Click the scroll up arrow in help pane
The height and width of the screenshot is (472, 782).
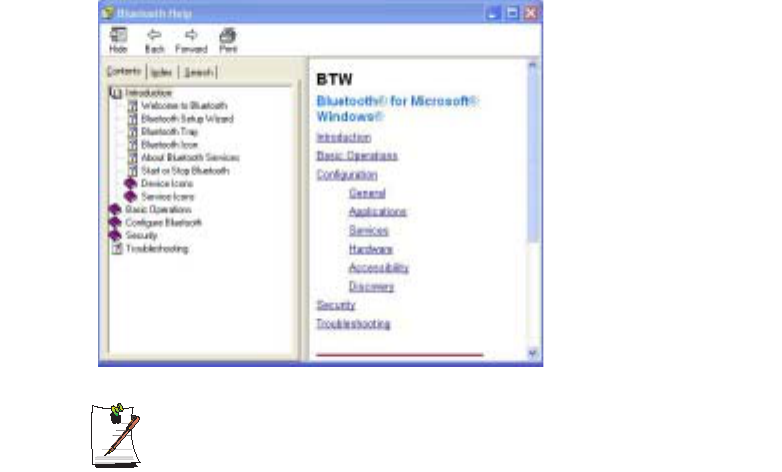point(533,65)
